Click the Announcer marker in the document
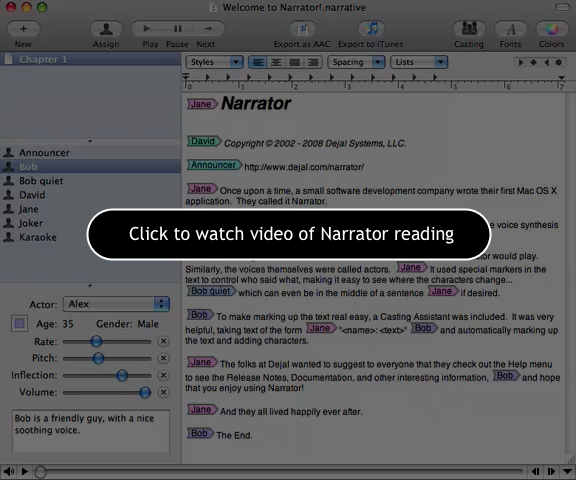This screenshot has height=480, width=576. tap(215, 165)
